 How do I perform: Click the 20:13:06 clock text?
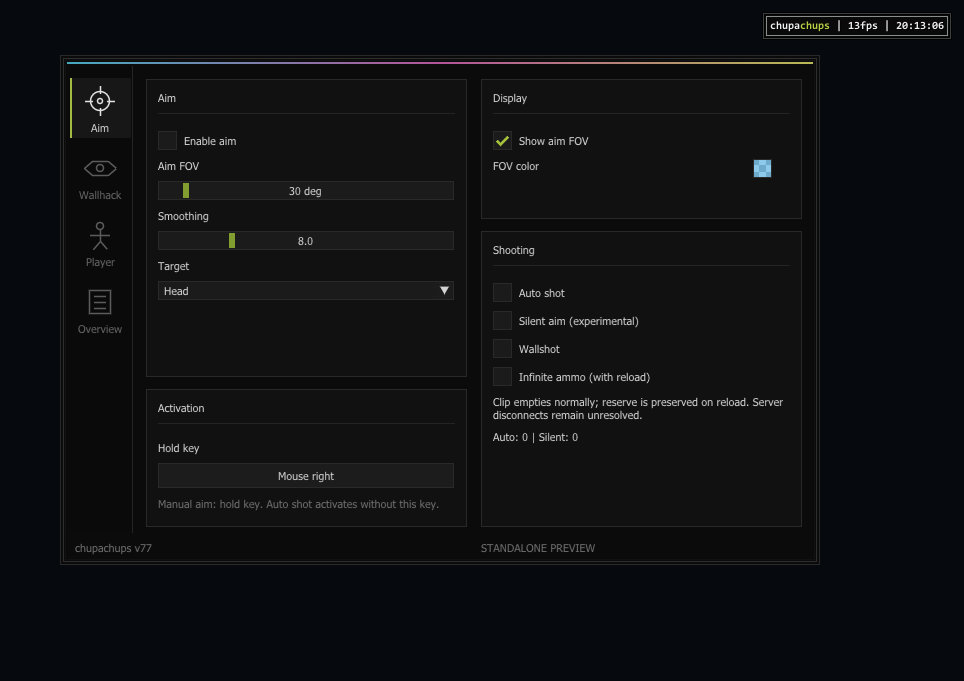[x=920, y=26]
